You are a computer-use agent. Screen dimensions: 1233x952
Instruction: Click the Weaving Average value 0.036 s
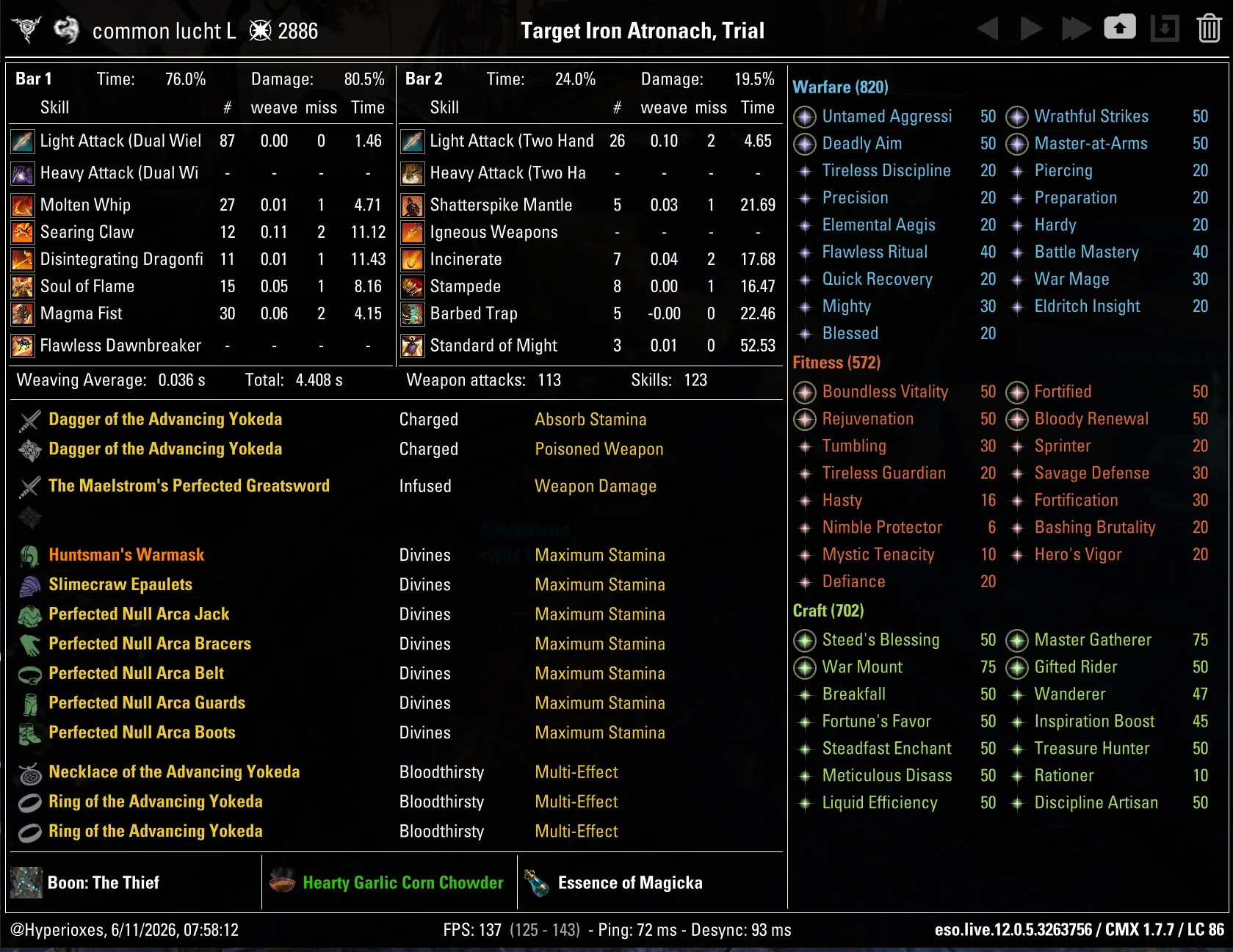coord(181,380)
